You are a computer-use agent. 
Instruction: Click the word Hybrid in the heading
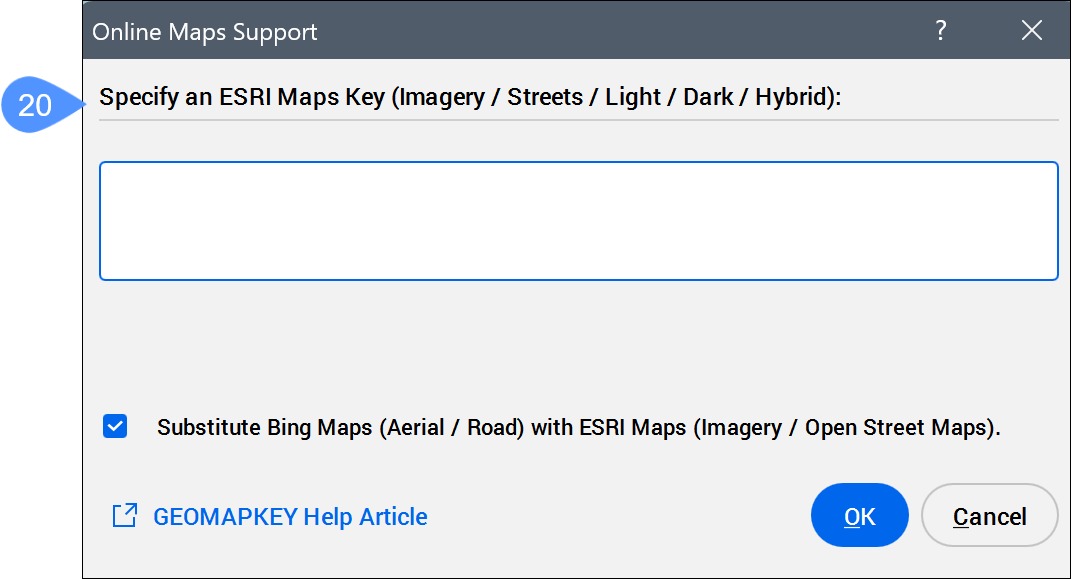click(789, 98)
